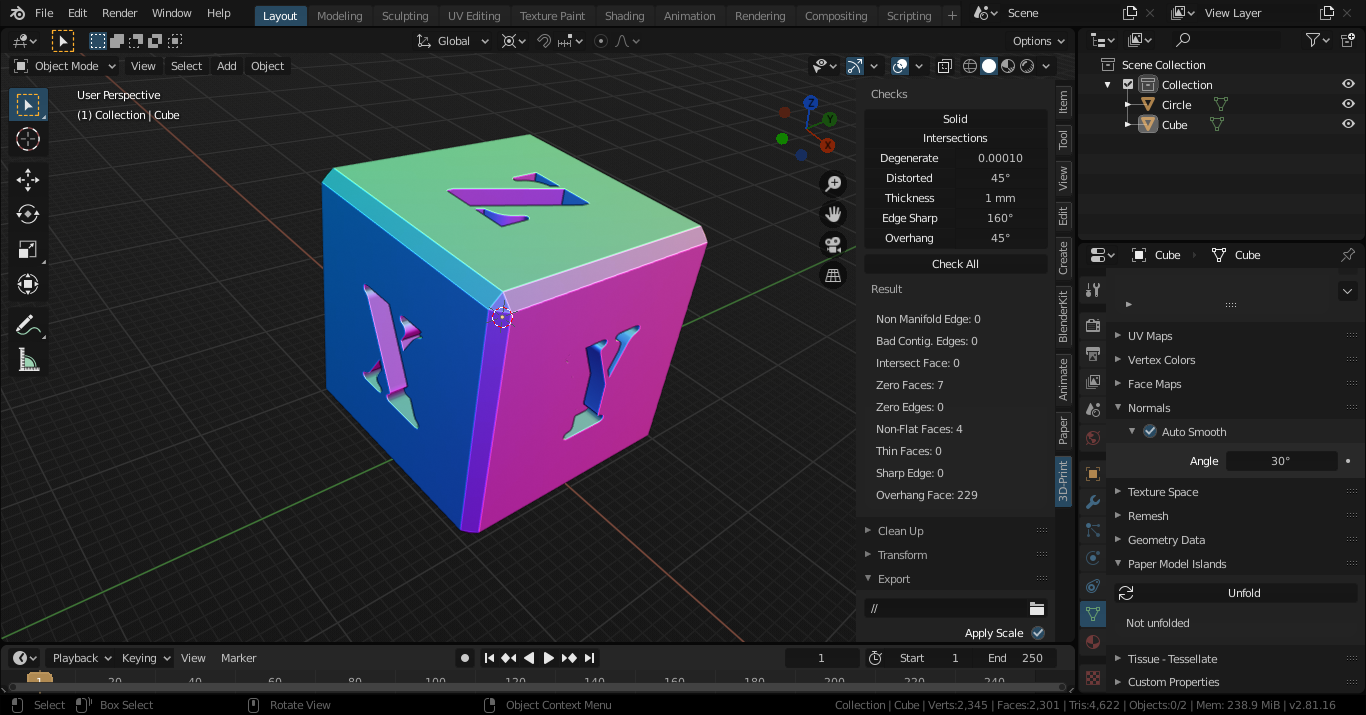Hide the Circle object in outliner

click(x=1348, y=105)
